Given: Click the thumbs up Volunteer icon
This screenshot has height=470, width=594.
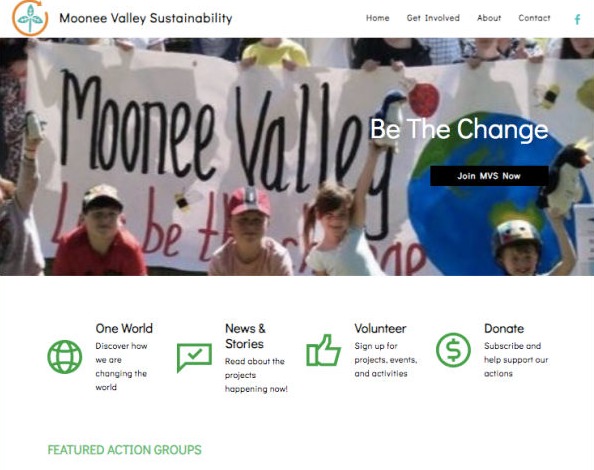Looking at the screenshot, I should [324, 350].
